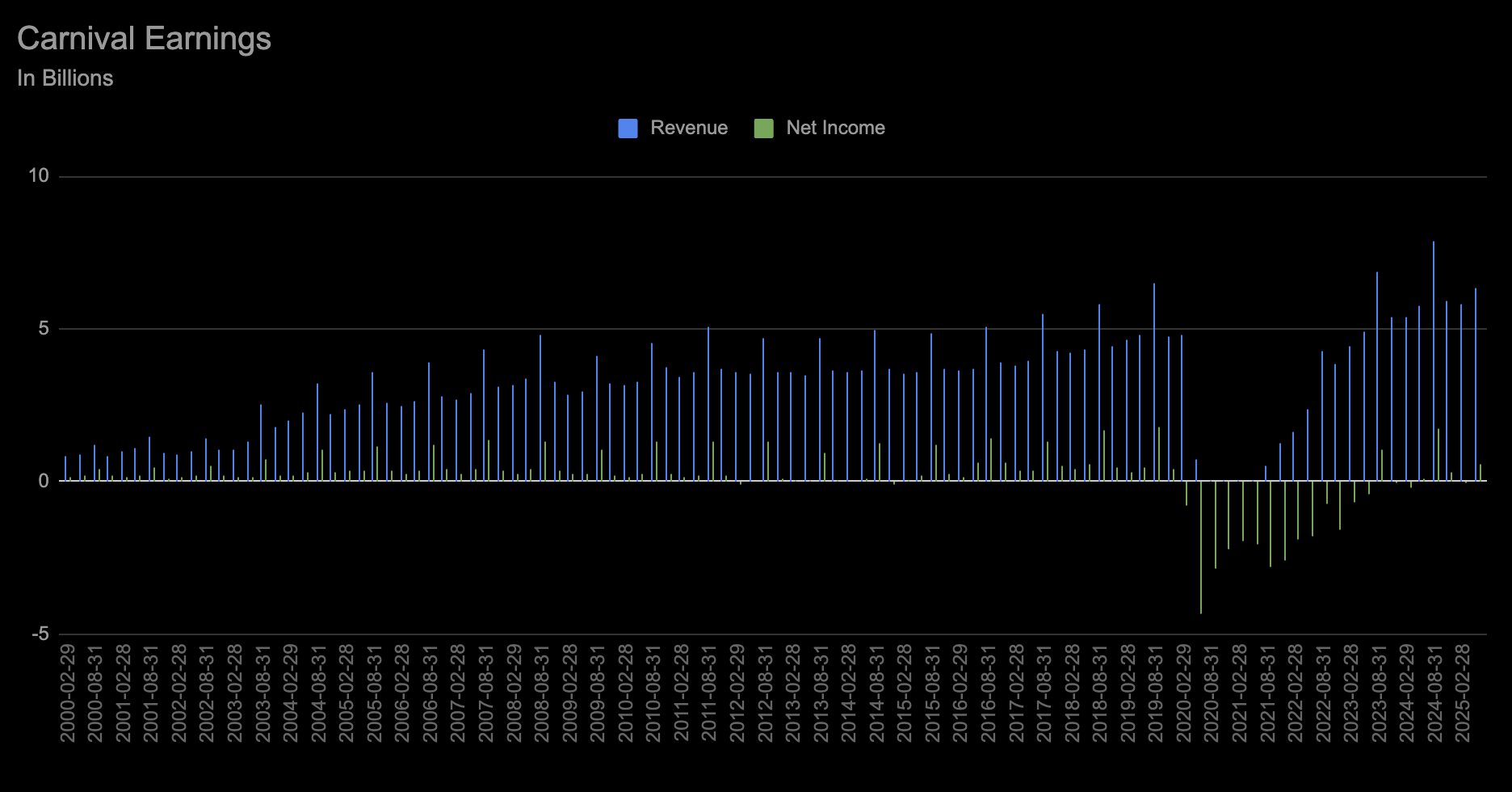The height and width of the screenshot is (792, 1512).
Task: Select the Revenue legend label
Action: tap(688, 128)
